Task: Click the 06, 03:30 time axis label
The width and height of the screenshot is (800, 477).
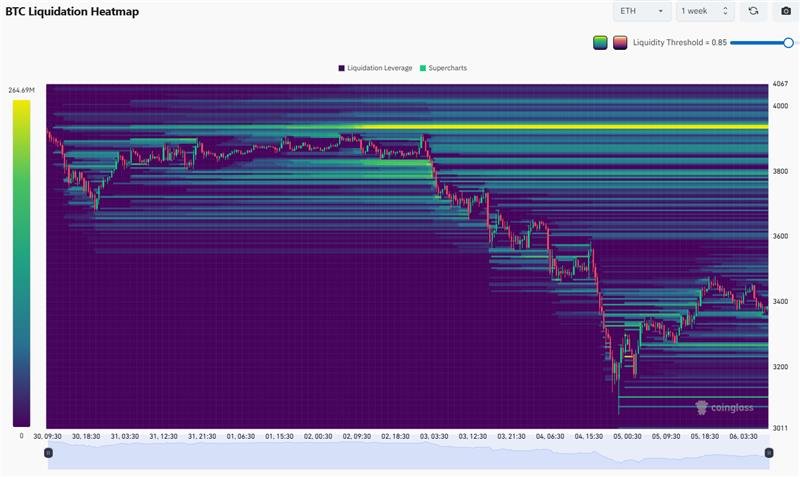Action: pyautogui.click(x=743, y=437)
